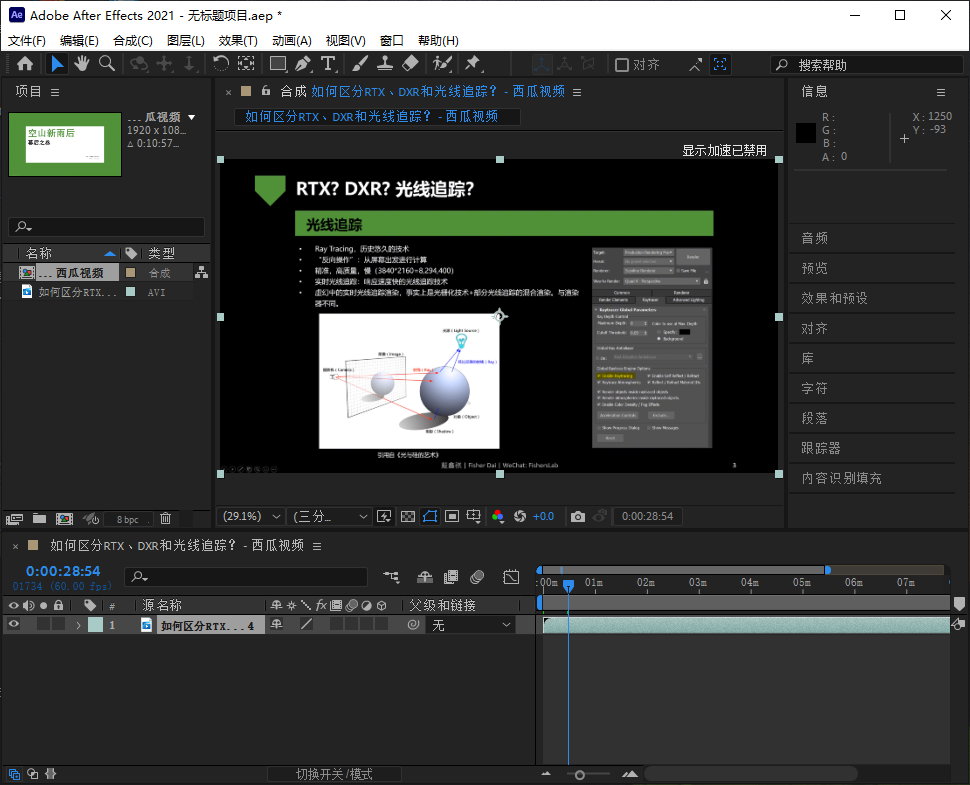Click the camera Take Snapshot icon
The image size is (970, 785).
tap(578, 517)
